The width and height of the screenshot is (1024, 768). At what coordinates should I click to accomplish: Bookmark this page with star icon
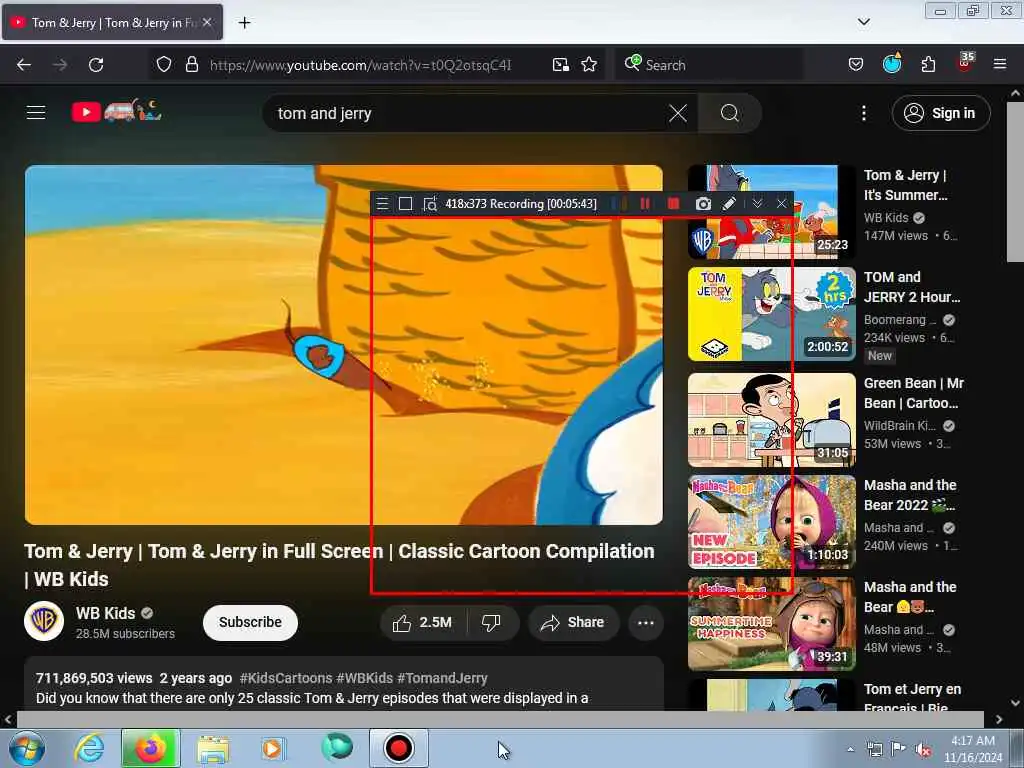[589, 65]
